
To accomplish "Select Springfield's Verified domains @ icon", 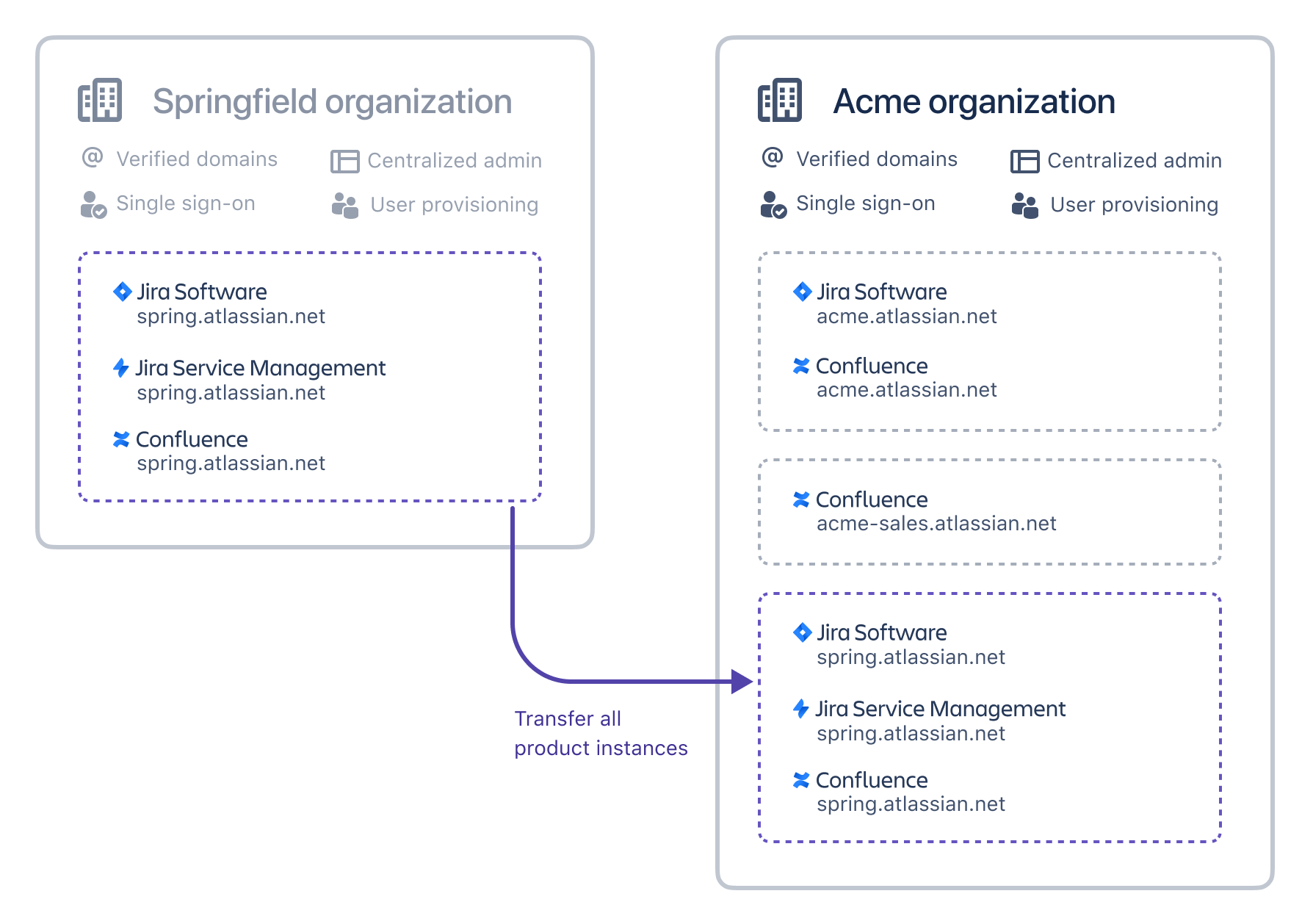I will tap(93, 157).
